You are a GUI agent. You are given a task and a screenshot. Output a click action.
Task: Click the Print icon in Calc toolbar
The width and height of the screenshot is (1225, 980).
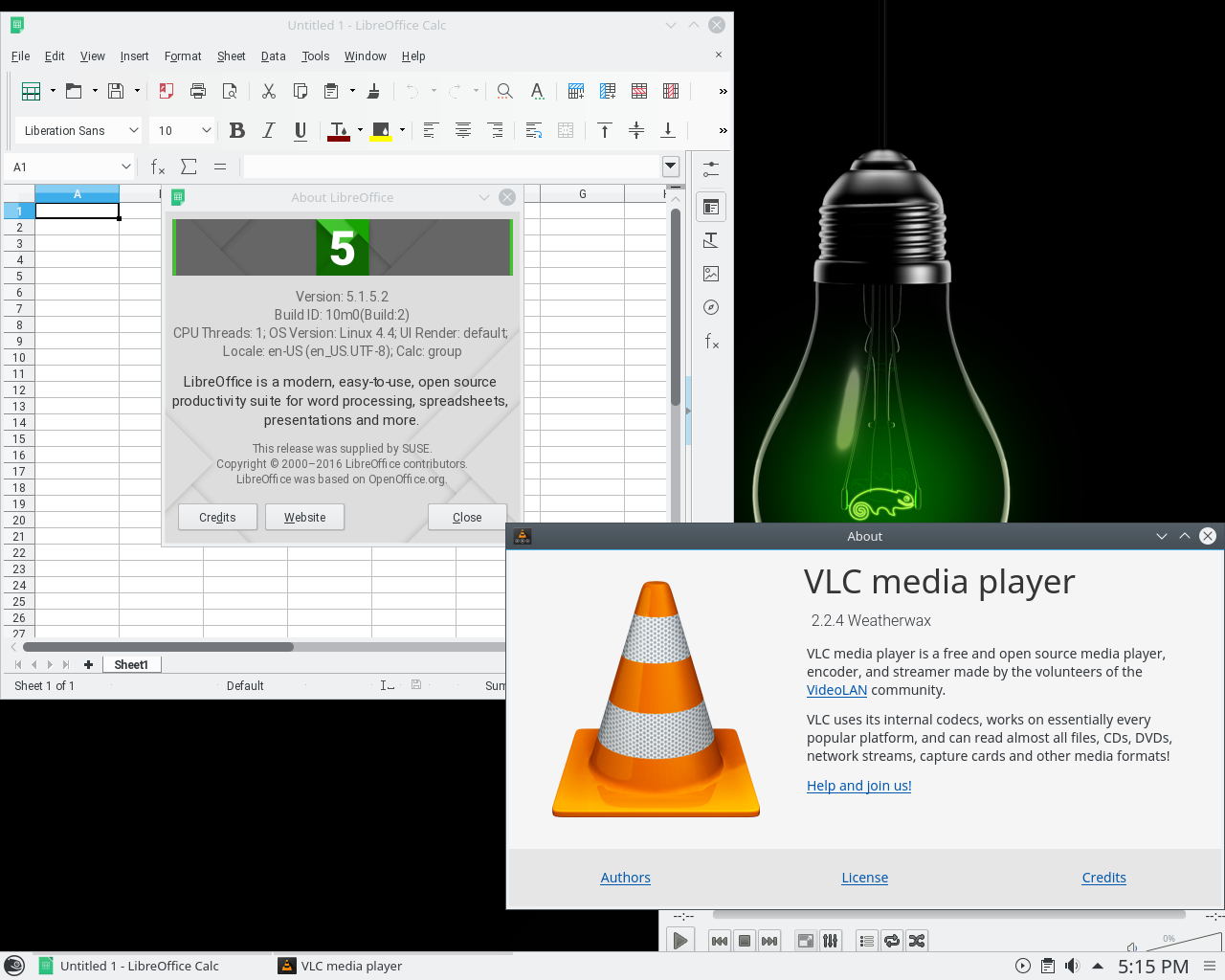[x=198, y=91]
